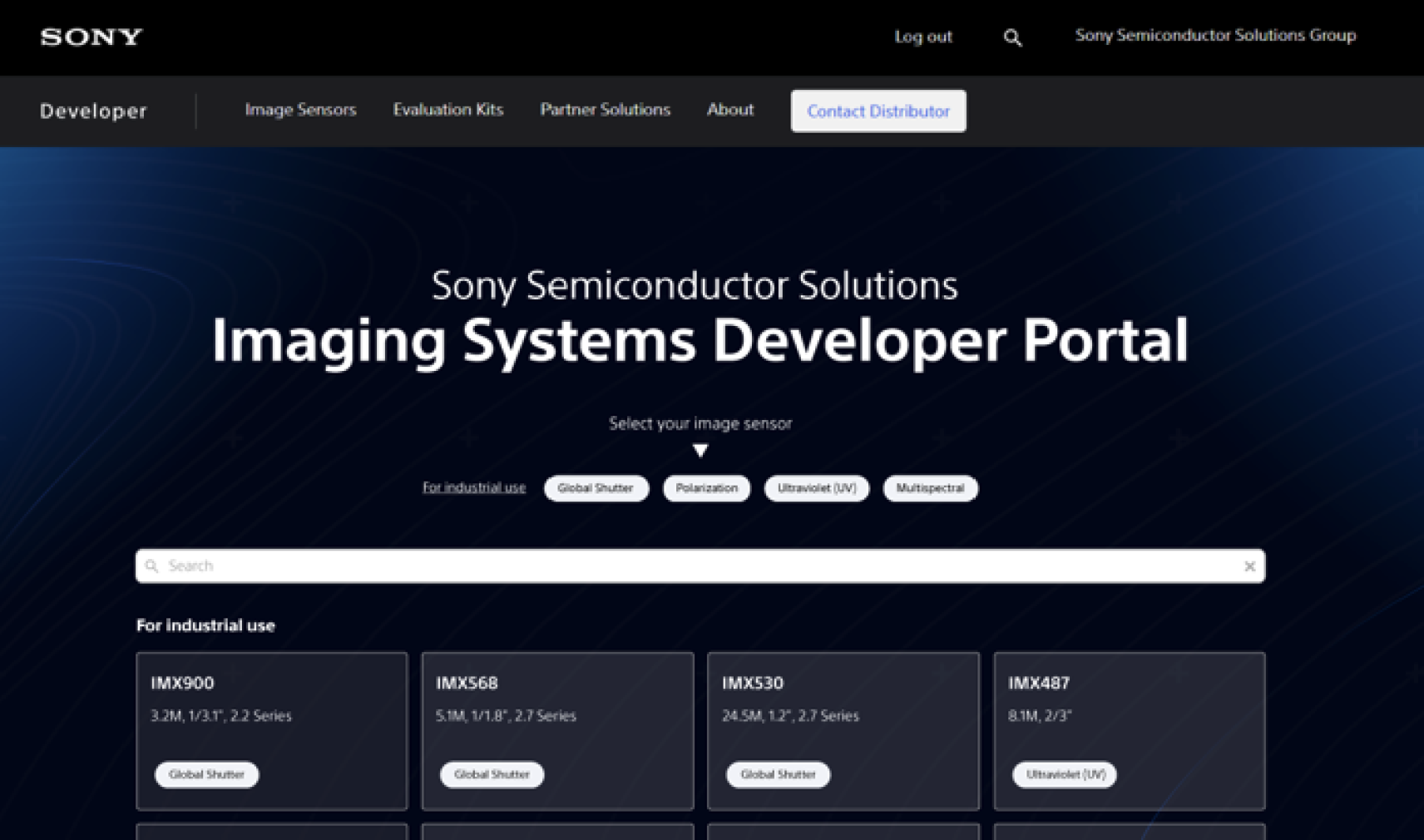Click Select your image sensor text
This screenshot has height=840, width=1424.
tap(700, 423)
